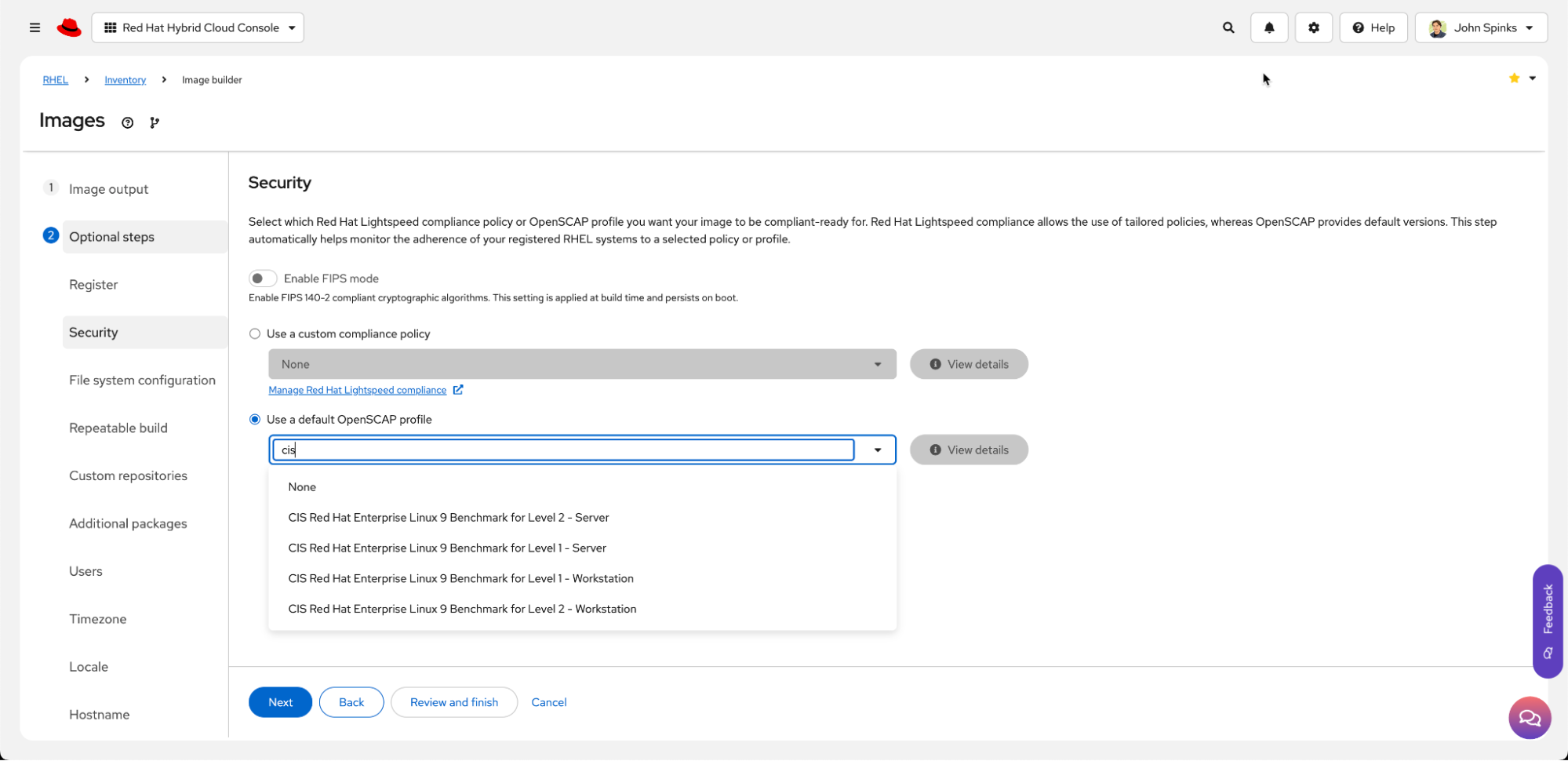
Task: Click the OpenSCAP profile search field
Action: coord(563,450)
